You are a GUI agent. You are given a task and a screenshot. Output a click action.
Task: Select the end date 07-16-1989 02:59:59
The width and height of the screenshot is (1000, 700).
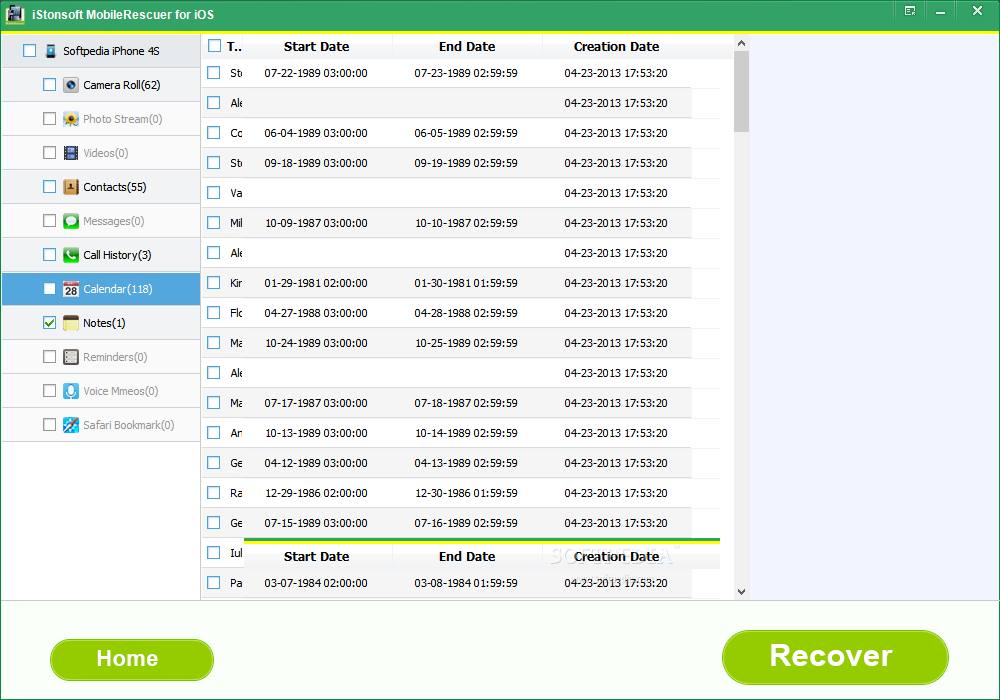pos(466,523)
